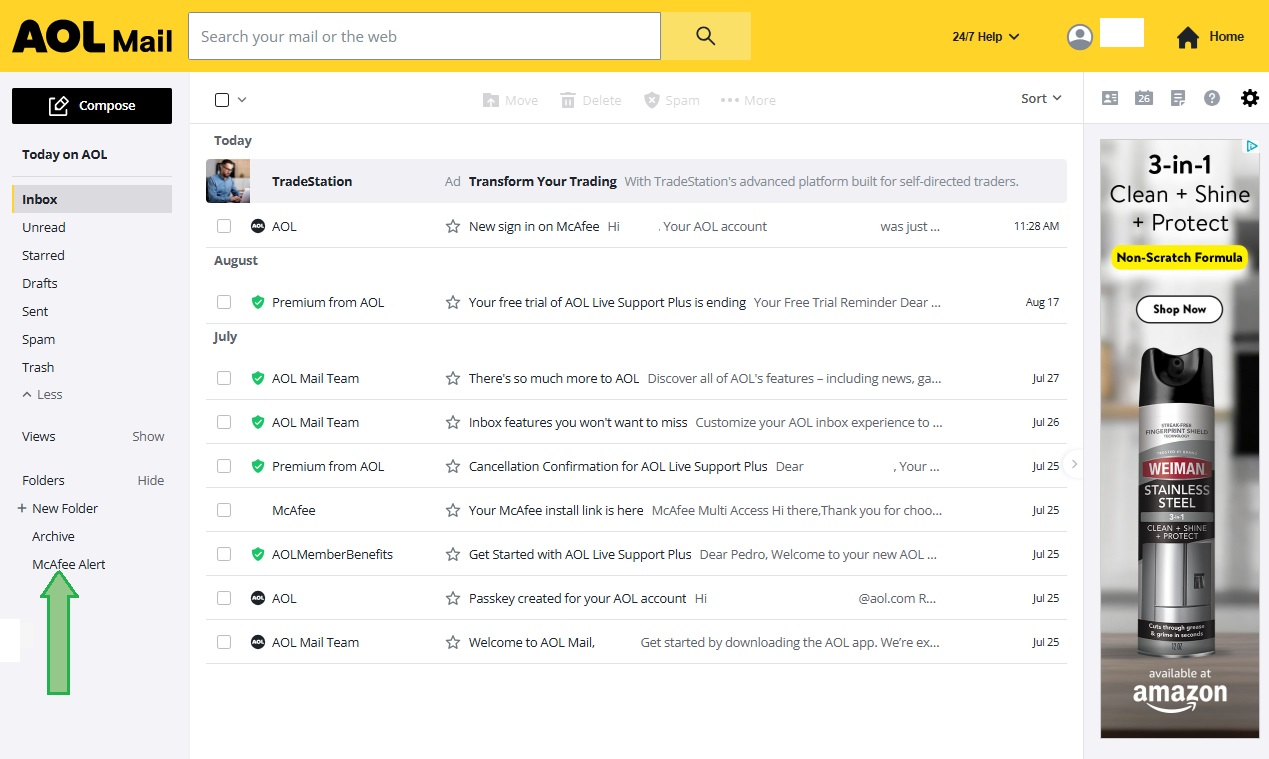Open the Trash folder
The height and width of the screenshot is (759, 1269).
38,367
